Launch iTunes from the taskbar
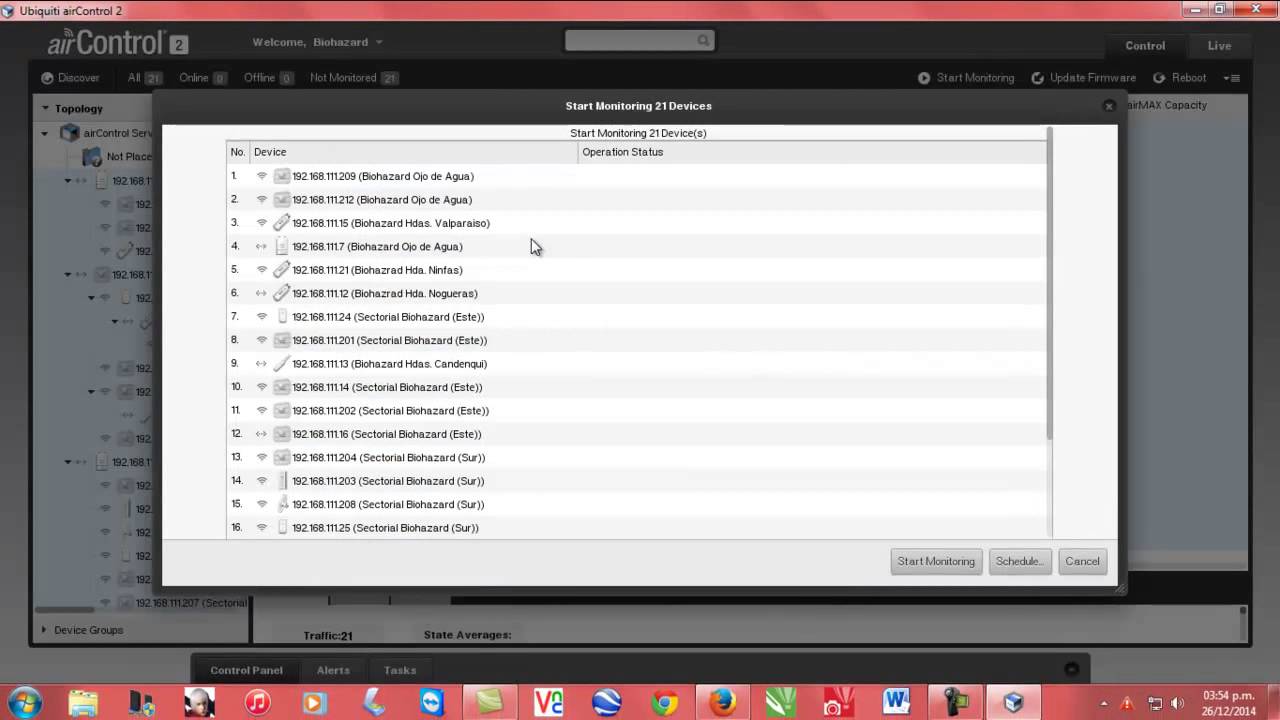 point(258,703)
